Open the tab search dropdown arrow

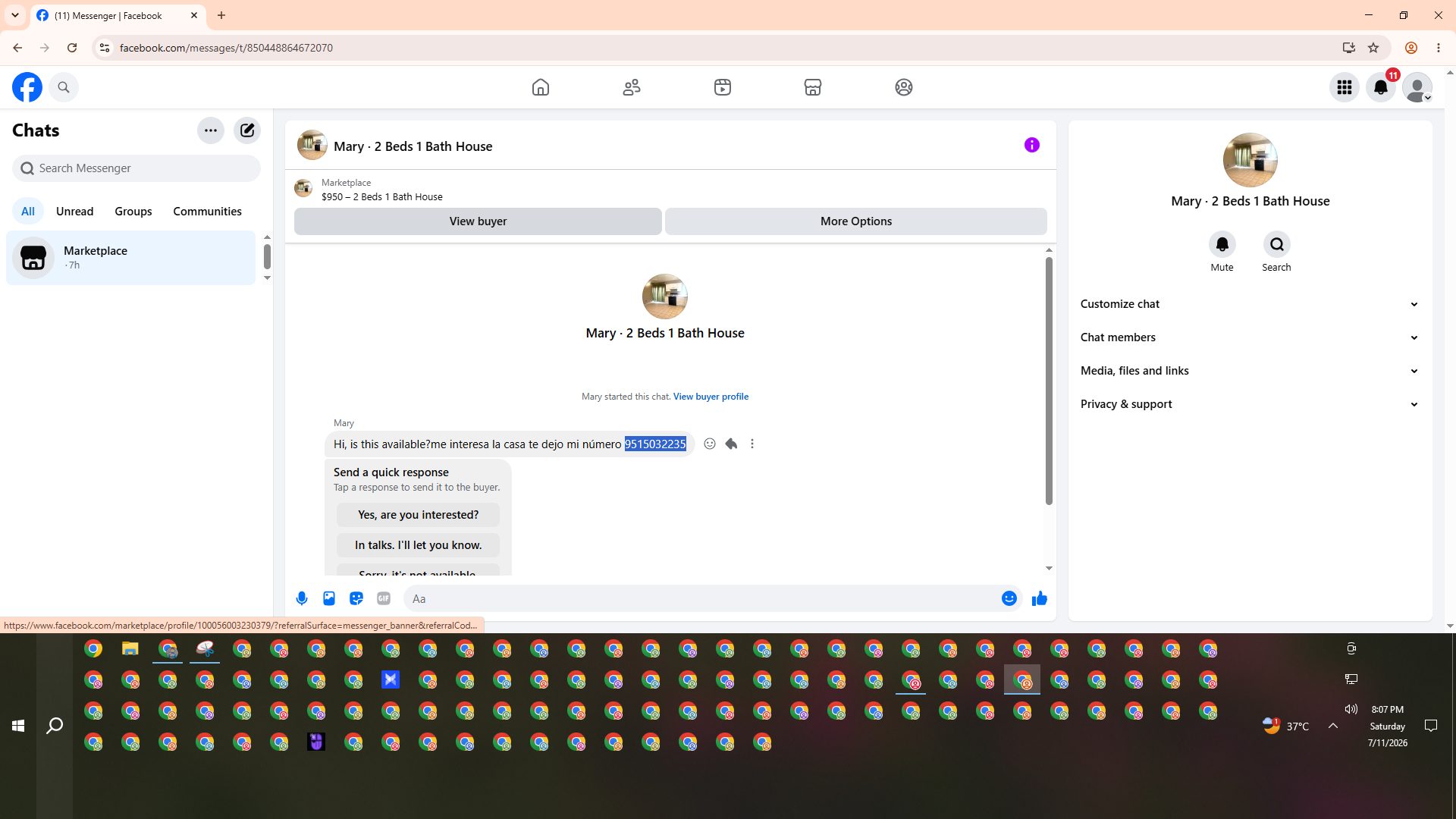pos(15,15)
